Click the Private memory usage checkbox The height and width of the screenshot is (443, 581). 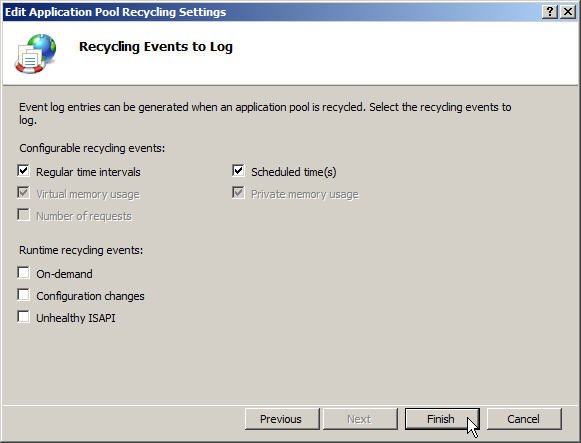(238, 193)
